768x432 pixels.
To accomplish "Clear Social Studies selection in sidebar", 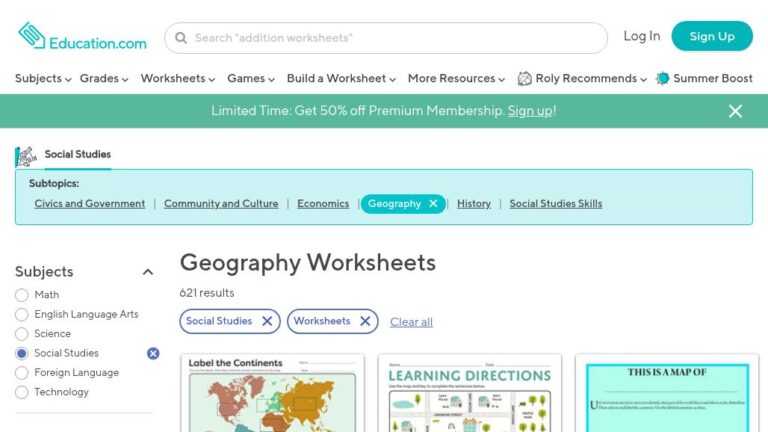I will (x=153, y=353).
